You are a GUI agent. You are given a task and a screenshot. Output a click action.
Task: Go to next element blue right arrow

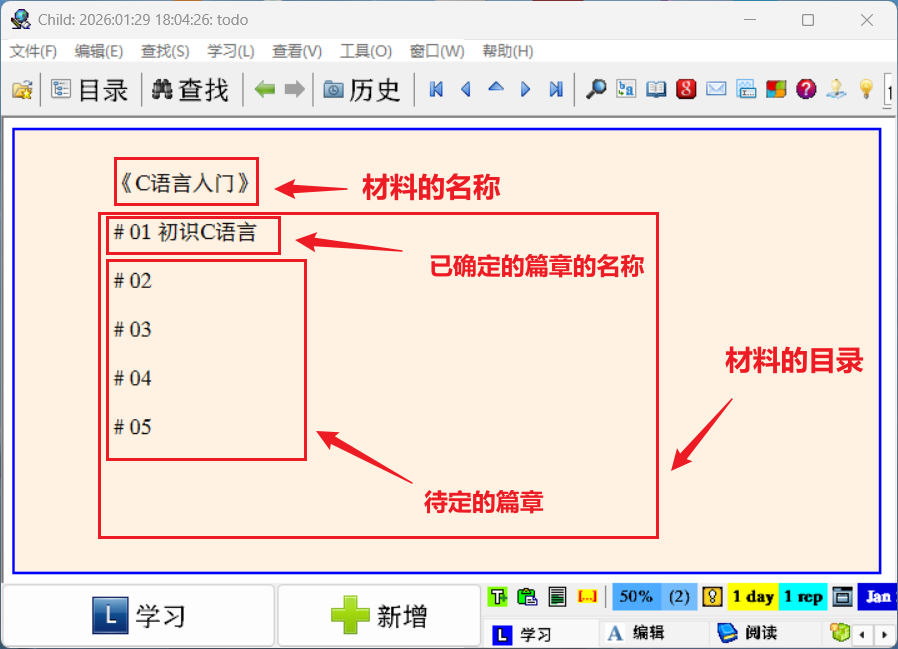(525, 89)
